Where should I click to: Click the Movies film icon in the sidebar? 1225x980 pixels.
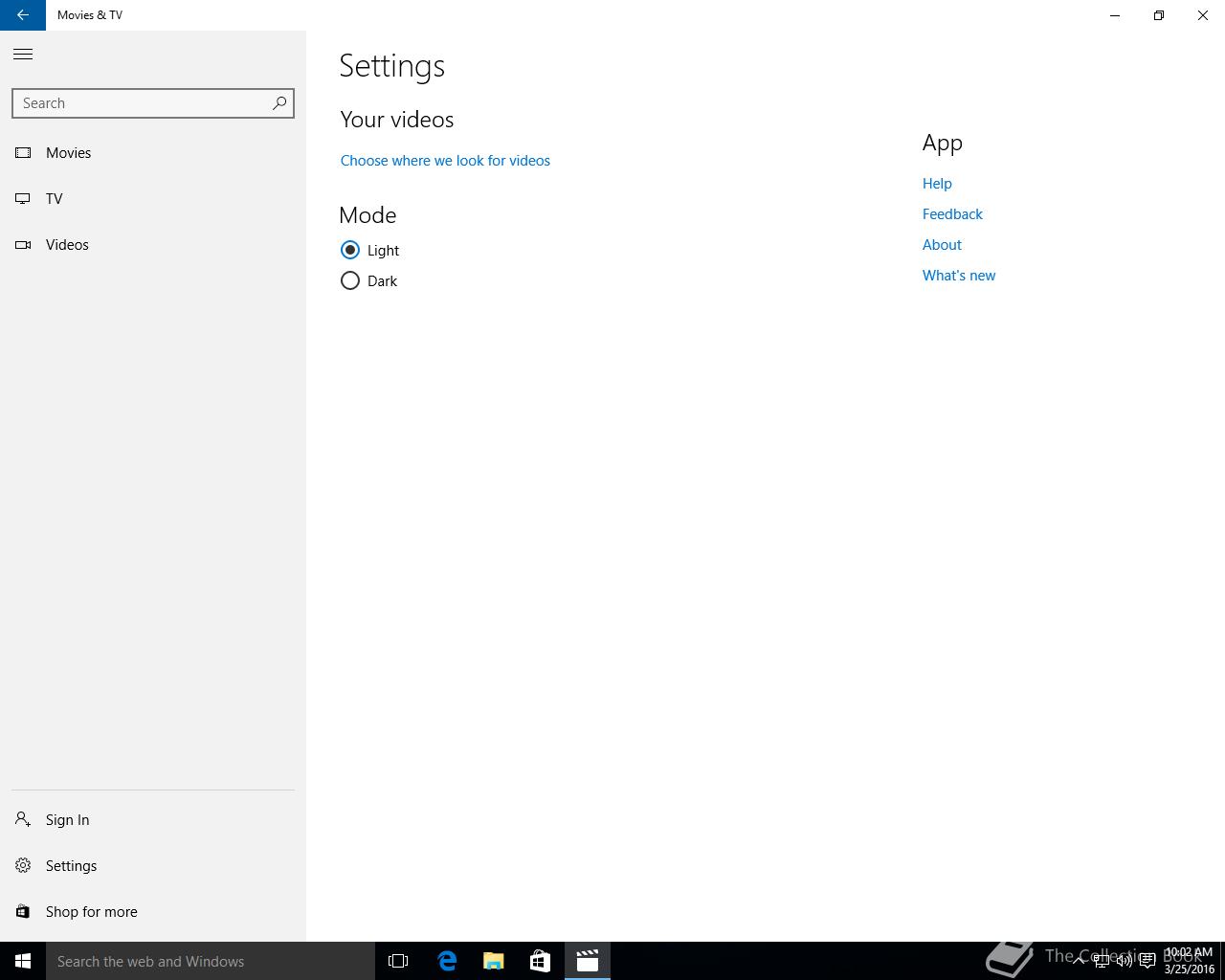tap(23, 153)
